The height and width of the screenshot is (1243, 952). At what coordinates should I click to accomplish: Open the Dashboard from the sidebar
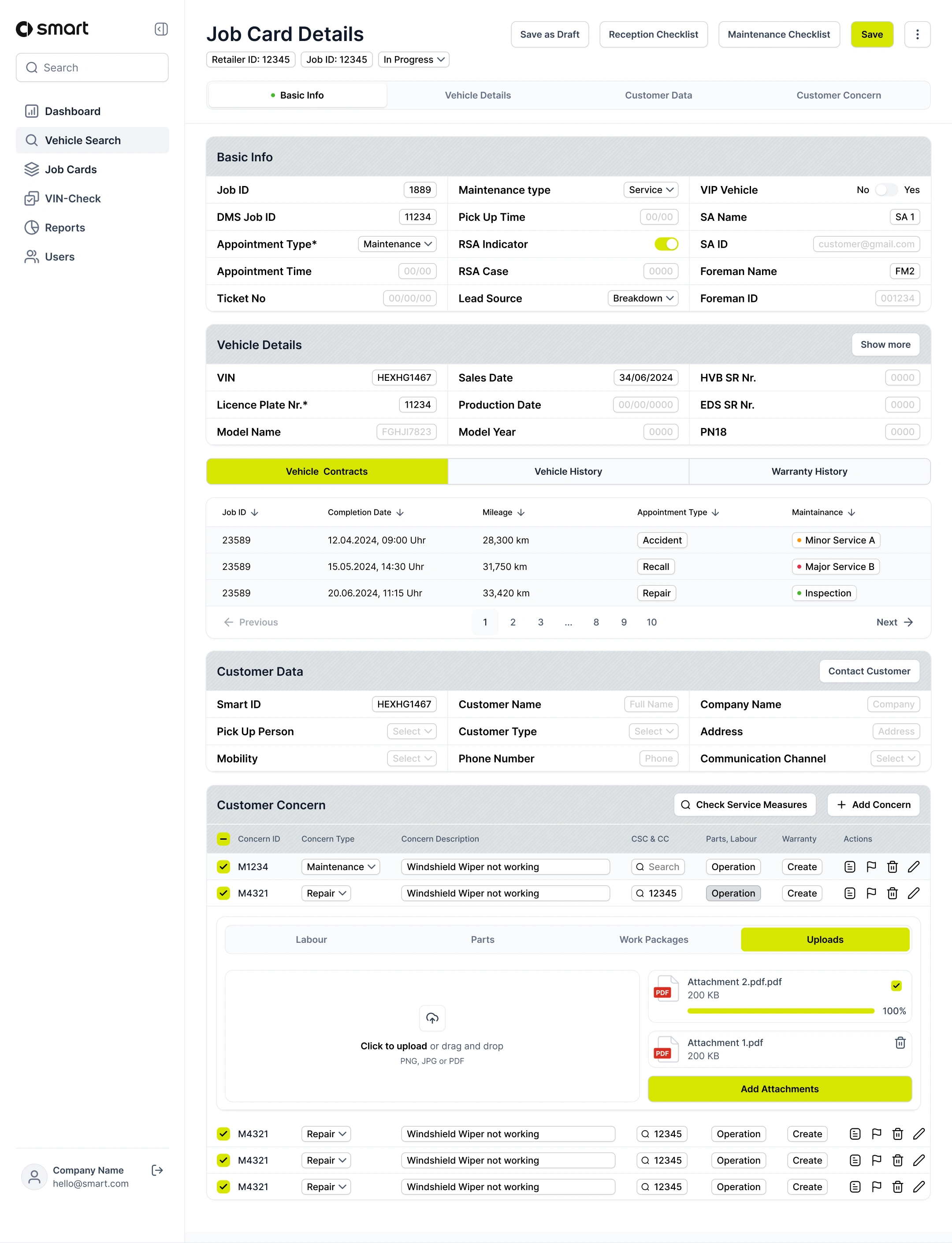point(73,111)
